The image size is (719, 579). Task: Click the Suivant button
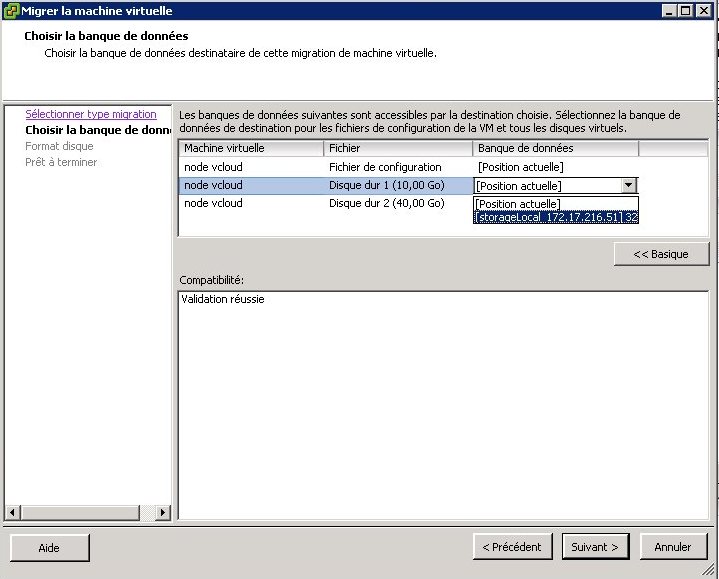[595, 547]
